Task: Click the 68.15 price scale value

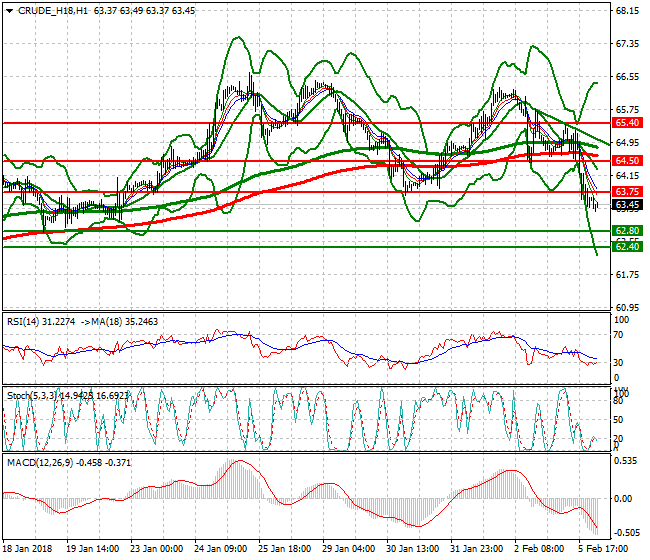Action: (627, 11)
